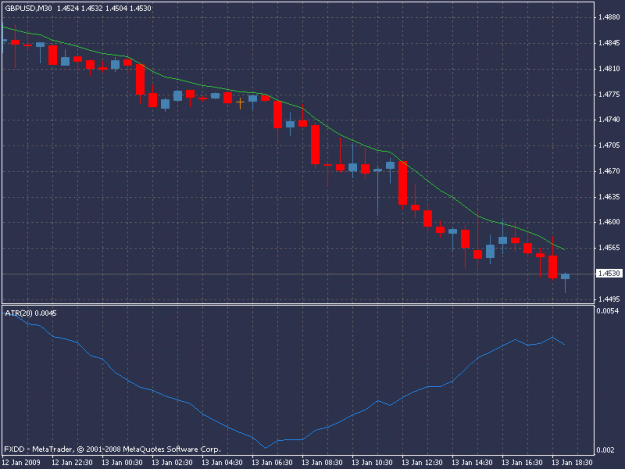
Task: Click the last blue candlestick at 1.4530
Action: coord(565,277)
